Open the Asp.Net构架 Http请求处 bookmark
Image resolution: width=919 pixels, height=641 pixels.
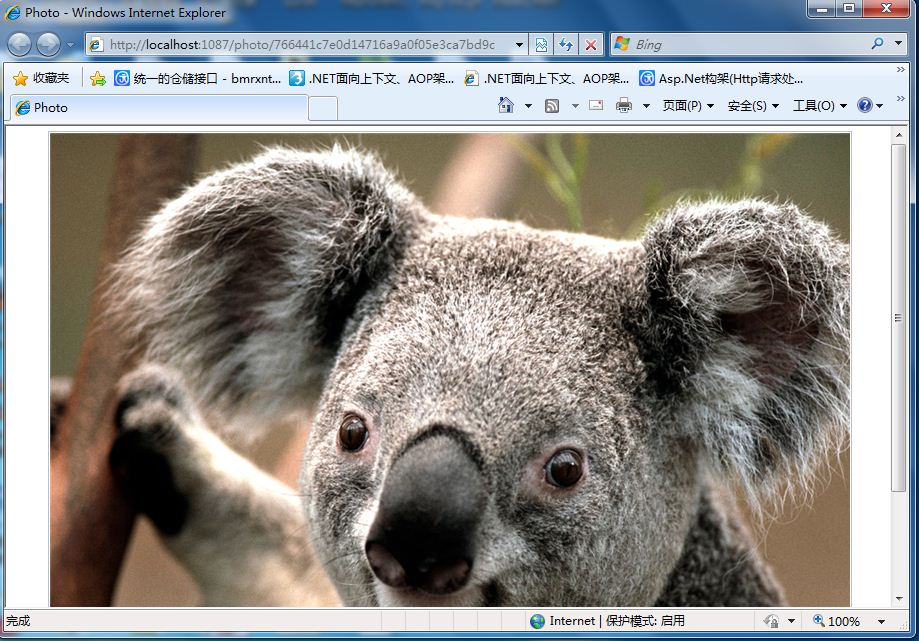click(721, 78)
